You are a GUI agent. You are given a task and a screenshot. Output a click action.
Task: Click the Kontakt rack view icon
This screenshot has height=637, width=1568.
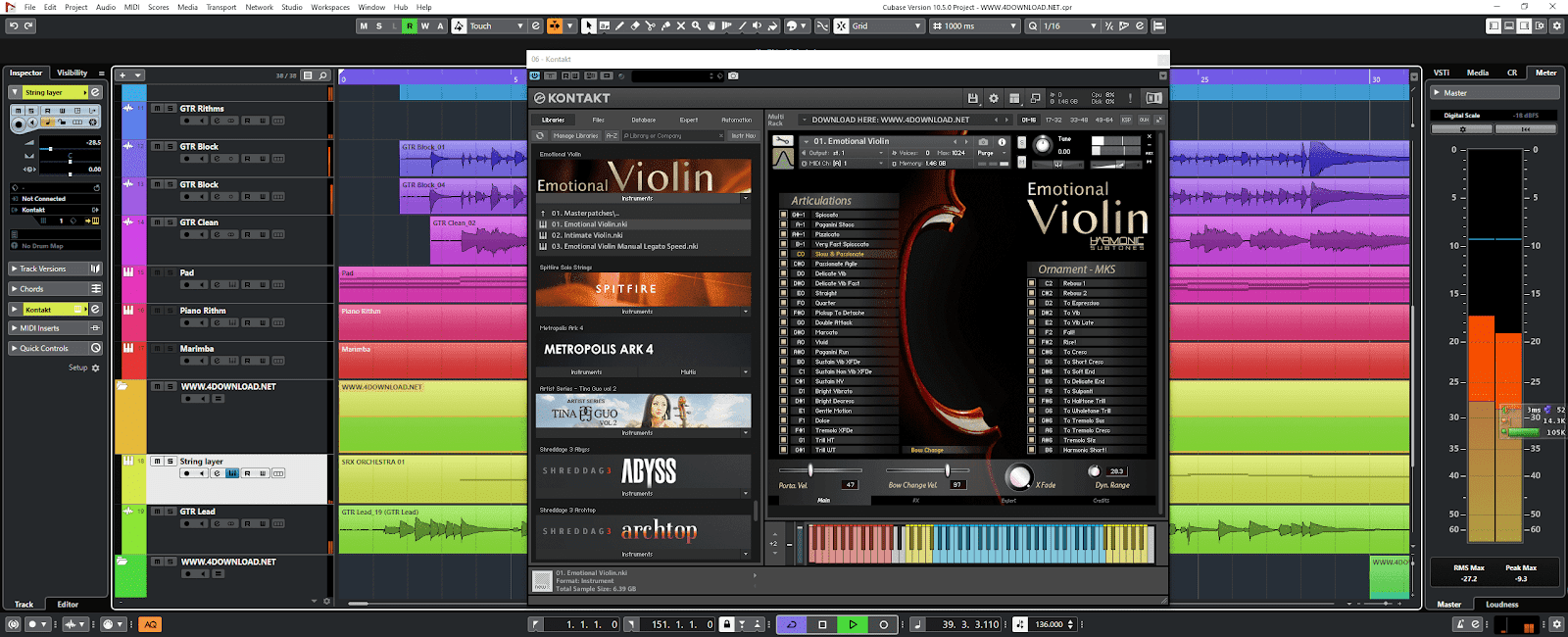click(x=1014, y=98)
